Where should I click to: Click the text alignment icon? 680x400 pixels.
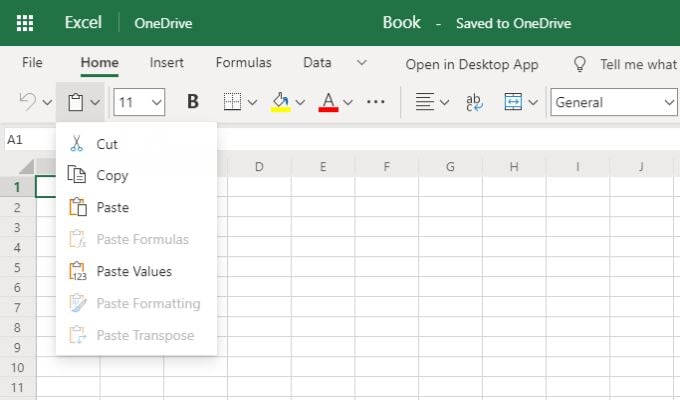pos(425,101)
